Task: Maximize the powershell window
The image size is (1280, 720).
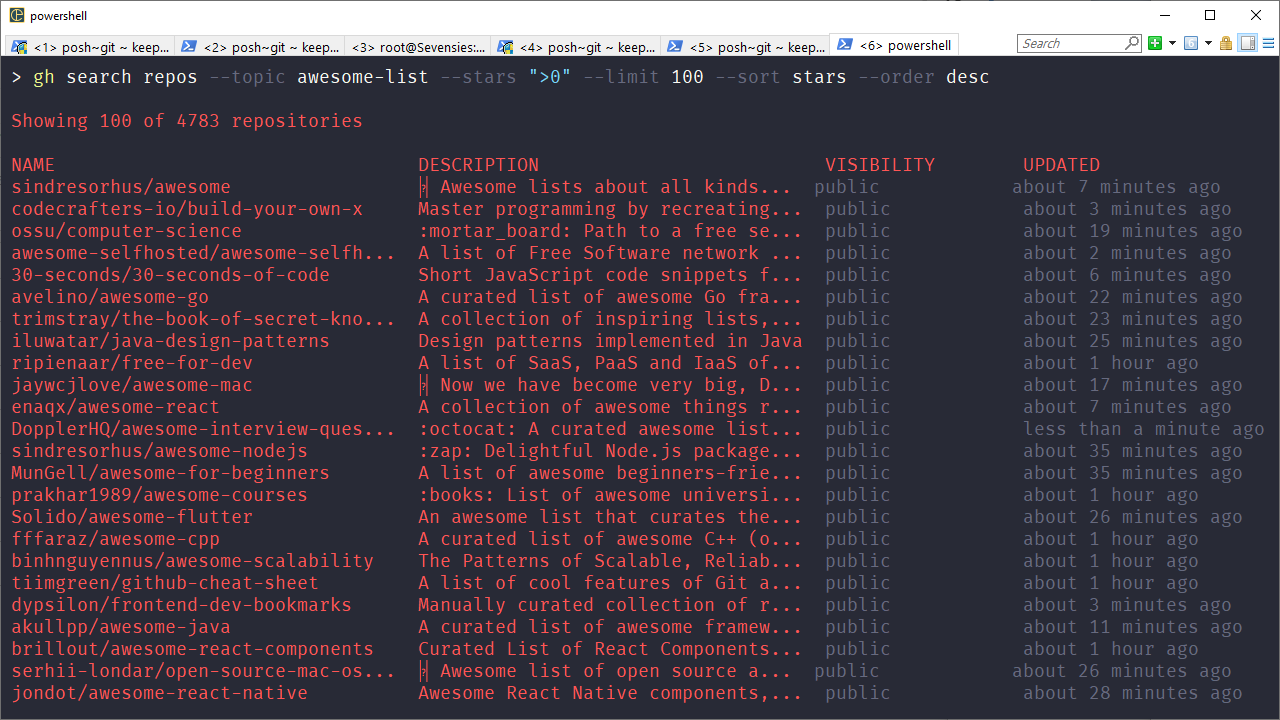Action: click(x=1210, y=15)
